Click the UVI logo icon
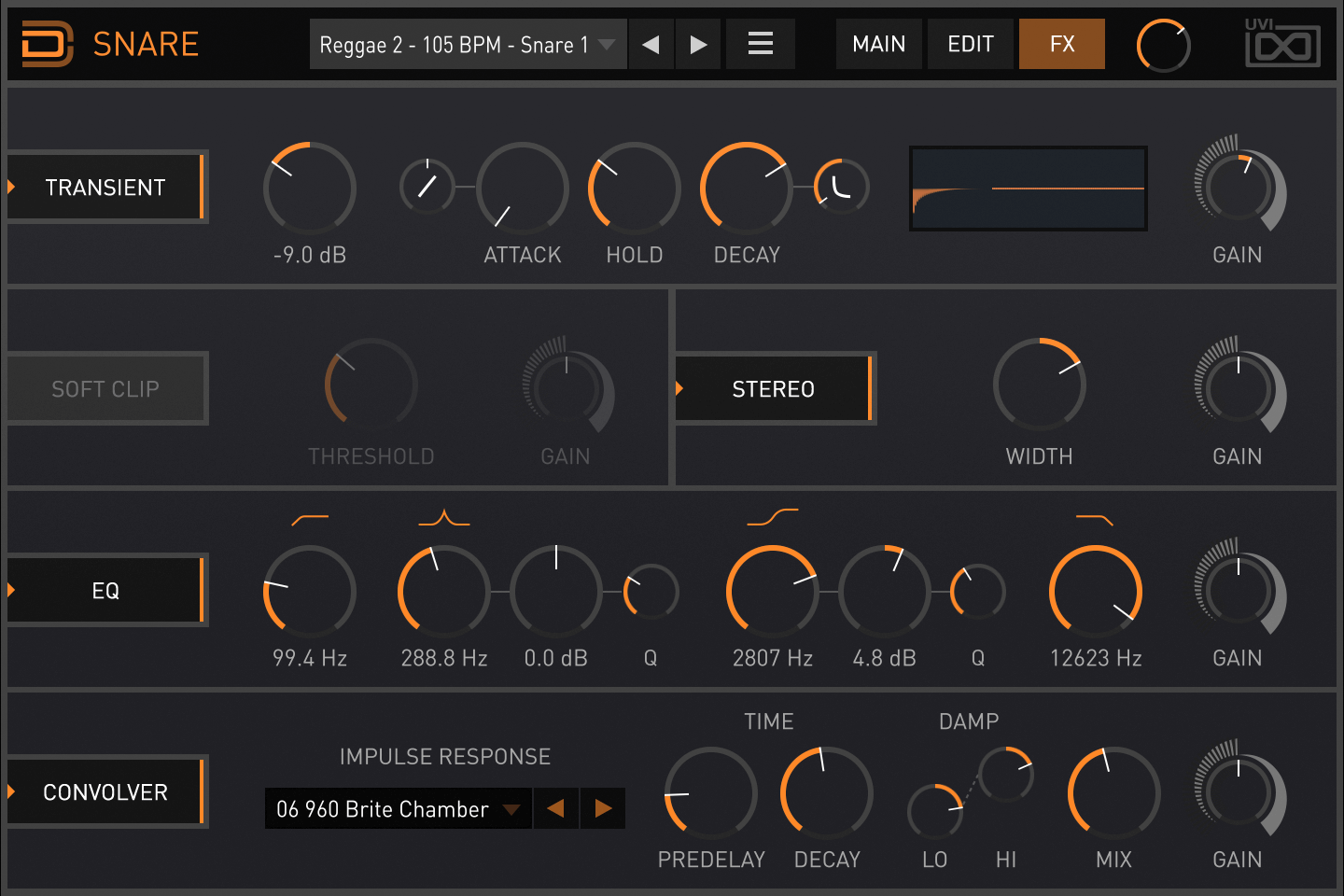Viewport: 1344px width, 896px height. (x=1282, y=43)
